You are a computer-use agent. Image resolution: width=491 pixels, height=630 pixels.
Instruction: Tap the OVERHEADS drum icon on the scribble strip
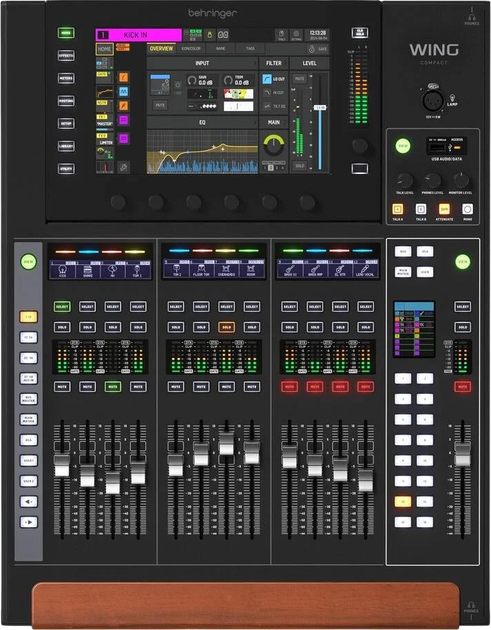click(226, 270)
